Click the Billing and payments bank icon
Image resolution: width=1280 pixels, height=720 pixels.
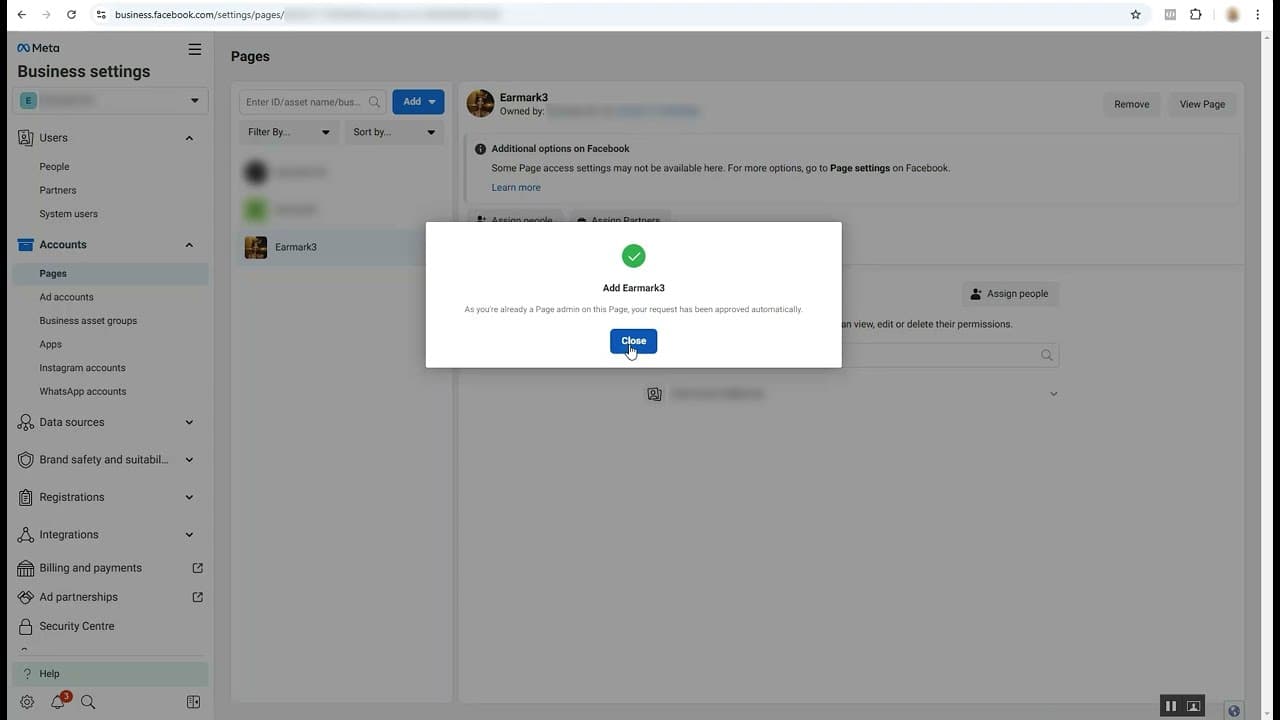(x=25, y=568)
